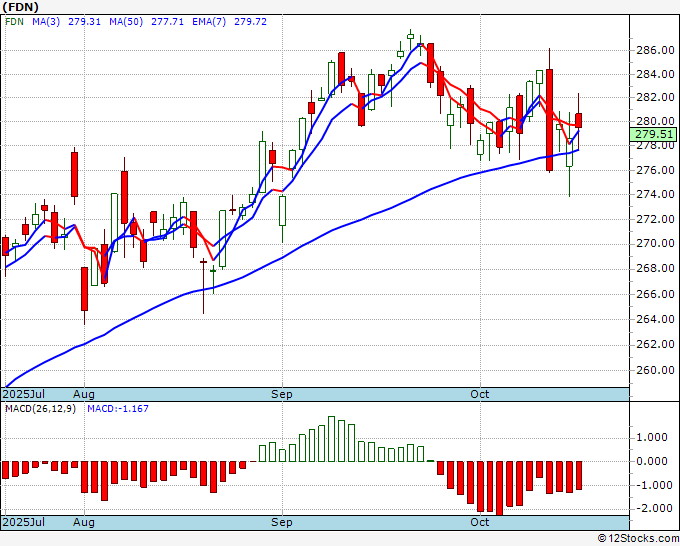
Task: Click Oct on the MACD date axis
Action: coord(480,522)
